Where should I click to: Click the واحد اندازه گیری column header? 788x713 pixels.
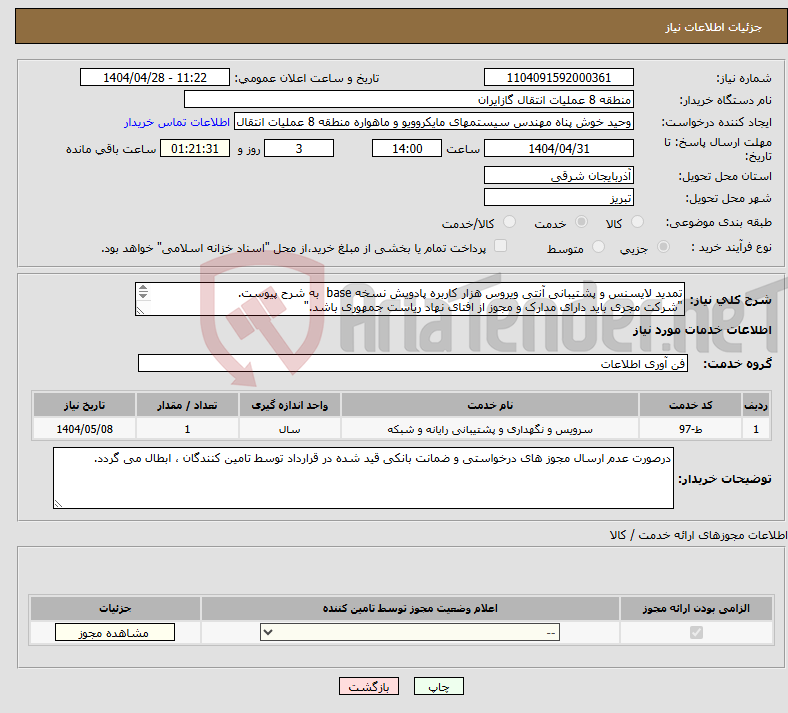point(289,405)
